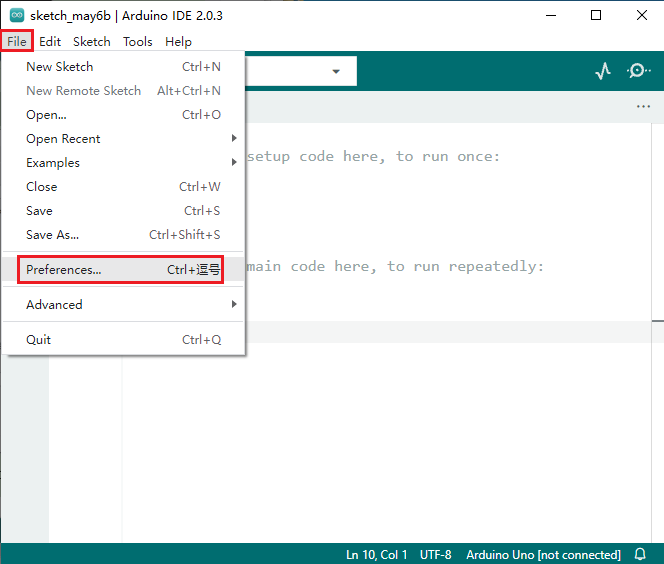Open the Serial Monitor icon
664x564 pixels.
click(x=639, y=70)
